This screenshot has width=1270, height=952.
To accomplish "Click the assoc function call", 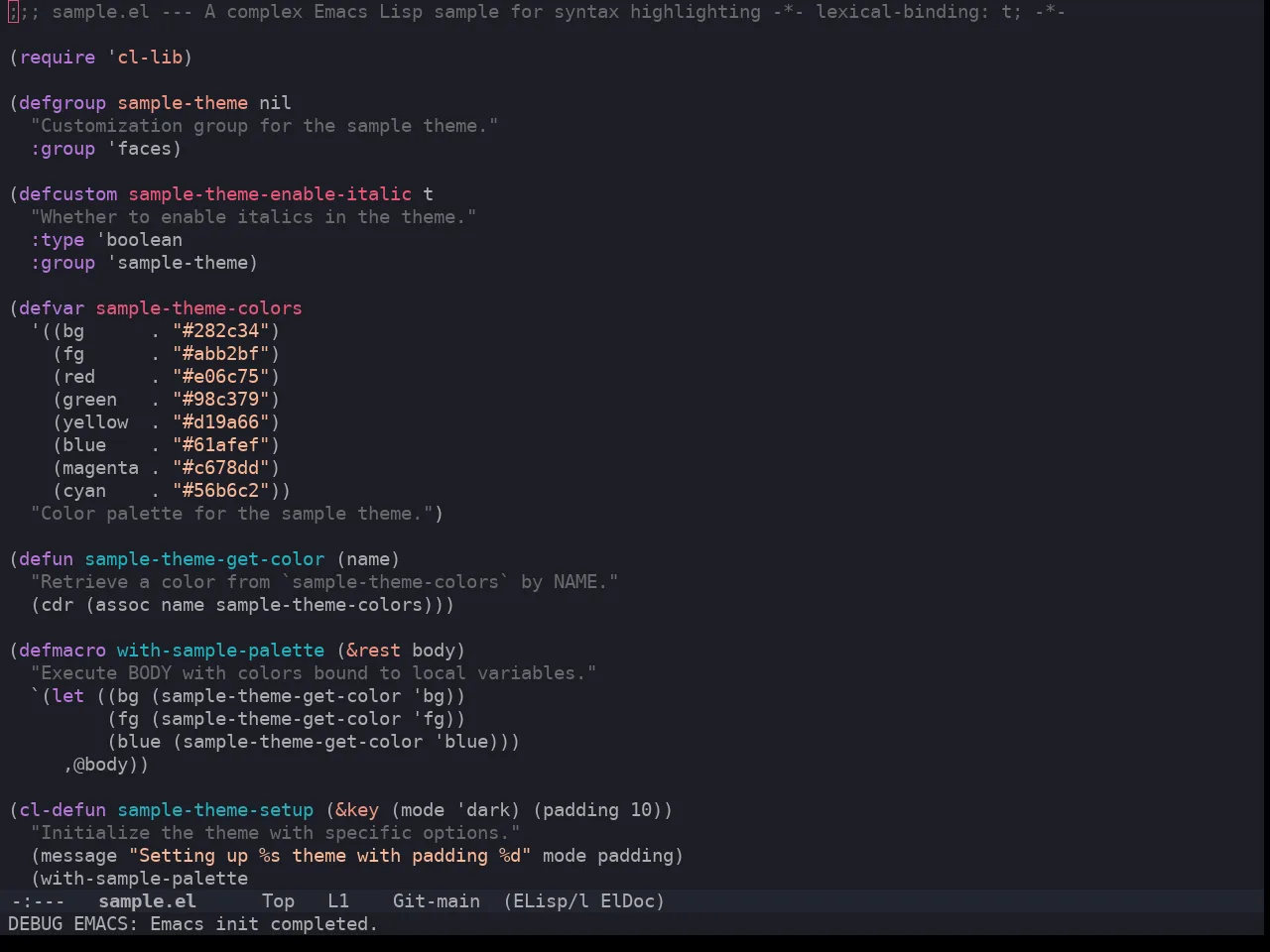I will (x=123, y=605).
